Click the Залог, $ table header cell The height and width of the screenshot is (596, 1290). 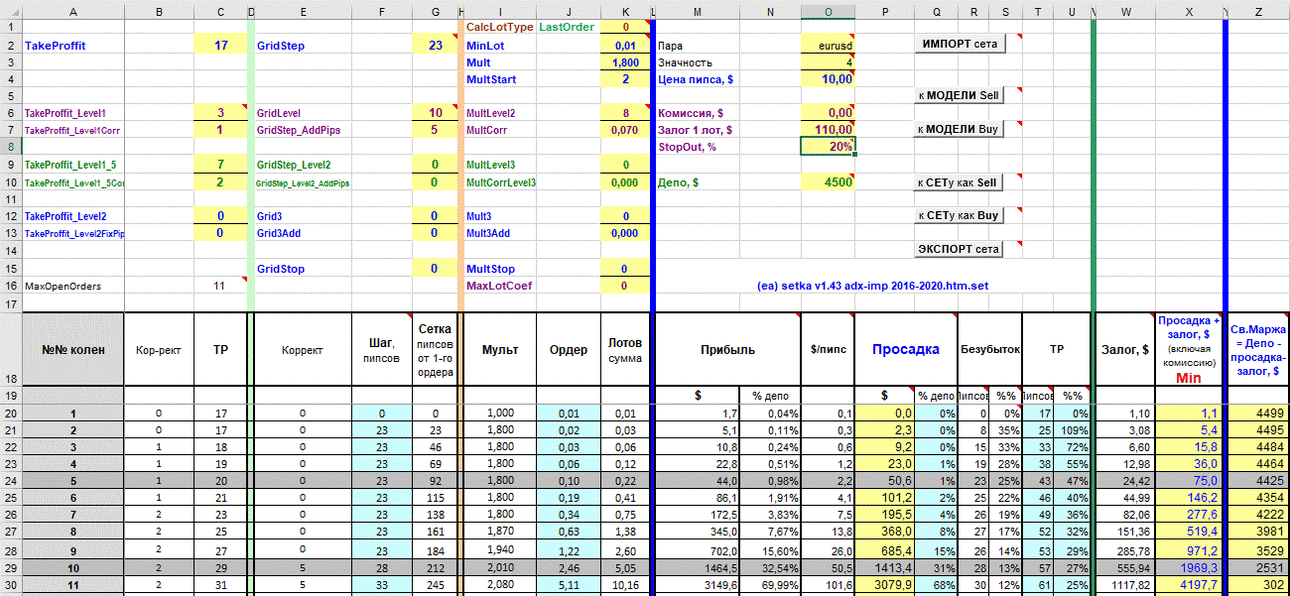point(1125,350)
